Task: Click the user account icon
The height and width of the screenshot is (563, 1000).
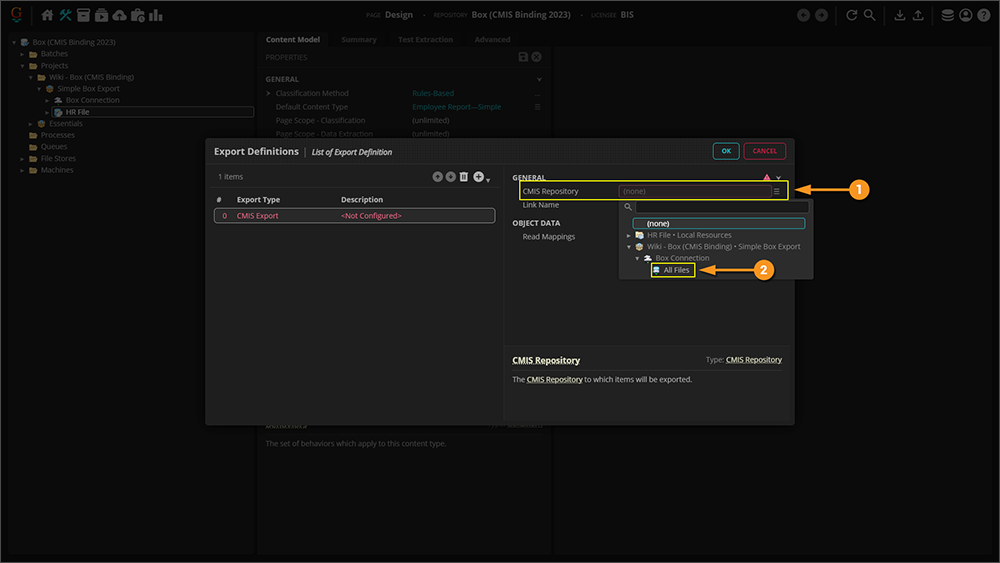Action: 965,15
